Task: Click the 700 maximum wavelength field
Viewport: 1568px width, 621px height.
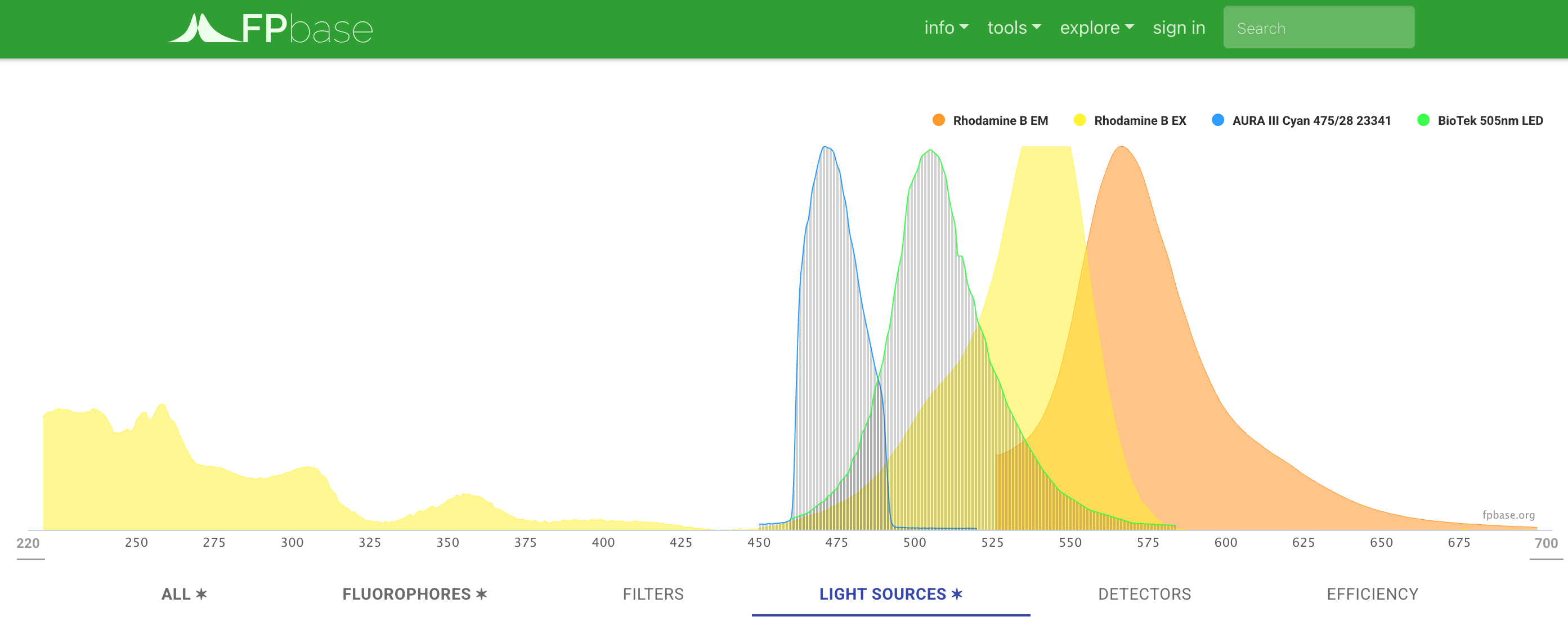Action: tap(1545, 543)
